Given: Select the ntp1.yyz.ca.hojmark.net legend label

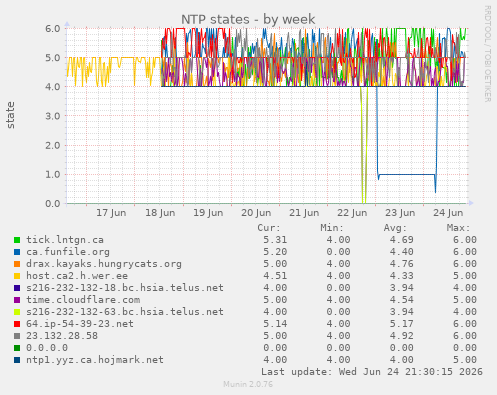Looking at the screenshot, I should pos(95,360).
